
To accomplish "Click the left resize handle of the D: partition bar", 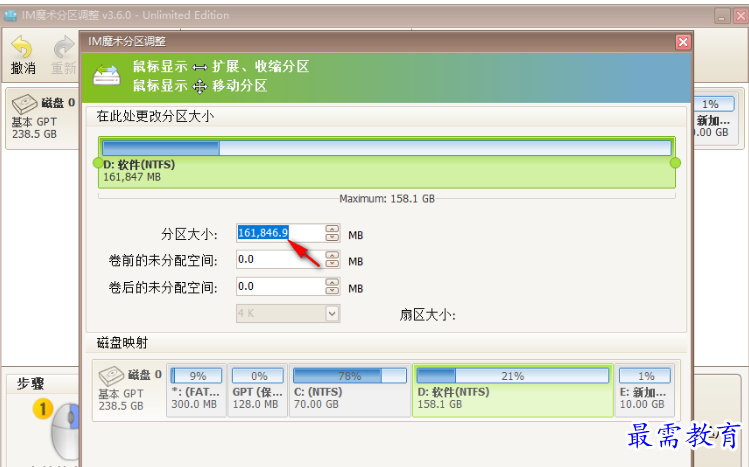I will (97, 163).
